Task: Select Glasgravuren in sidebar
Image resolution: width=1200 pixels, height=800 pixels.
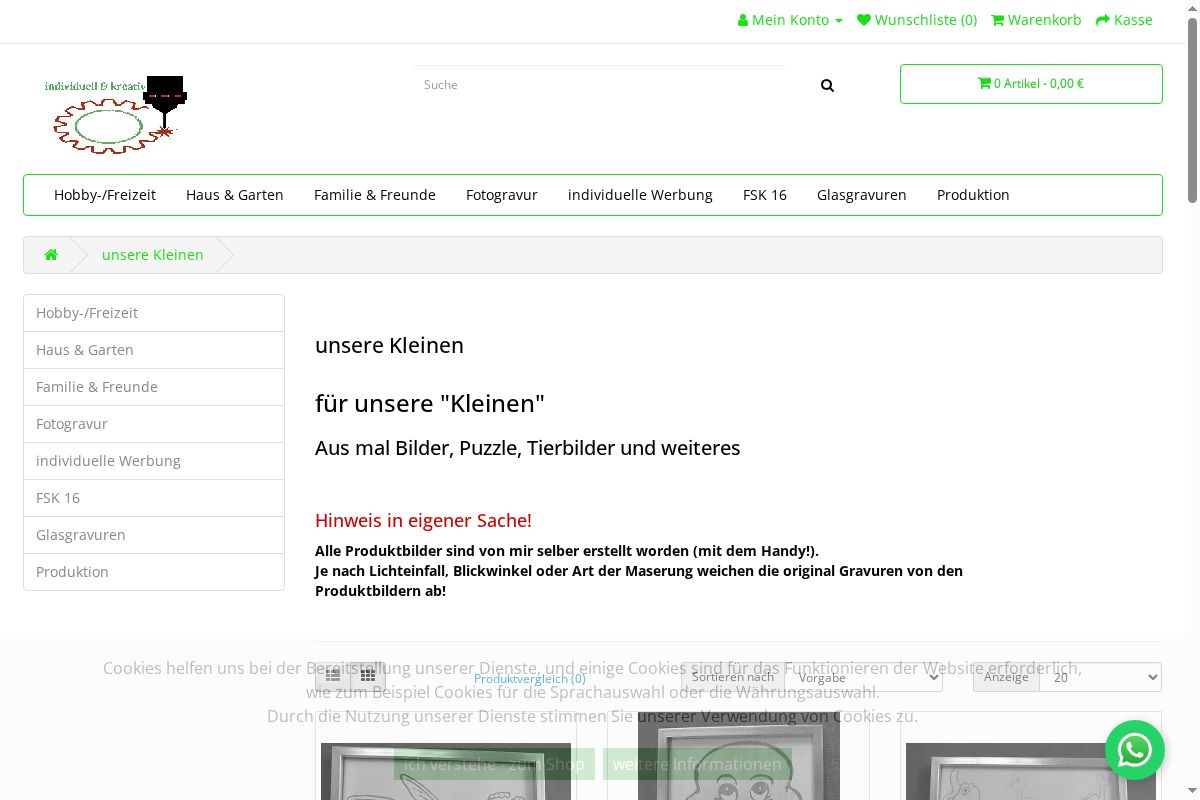Action: point(154,535)
